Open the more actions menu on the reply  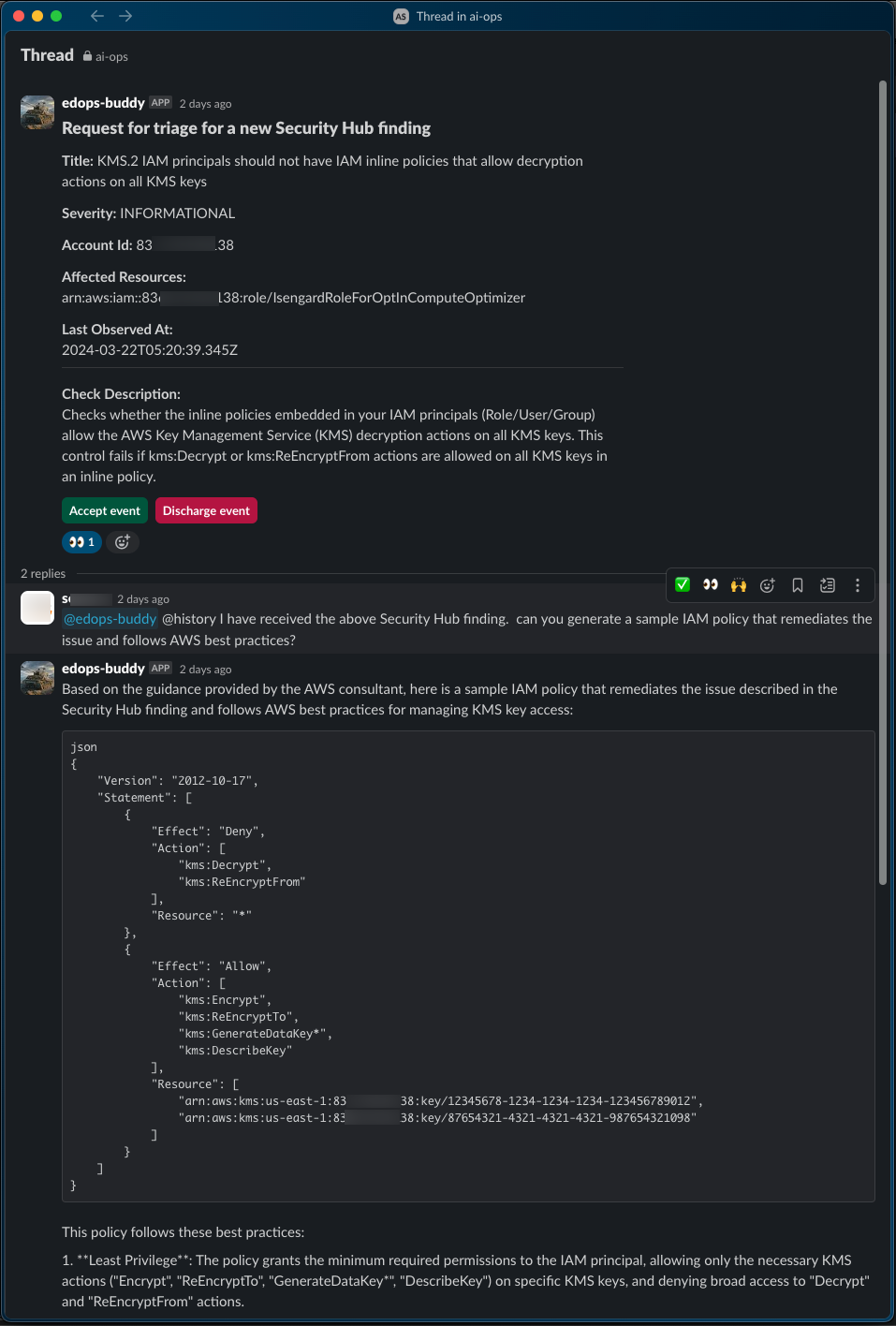tap(857, 584)
